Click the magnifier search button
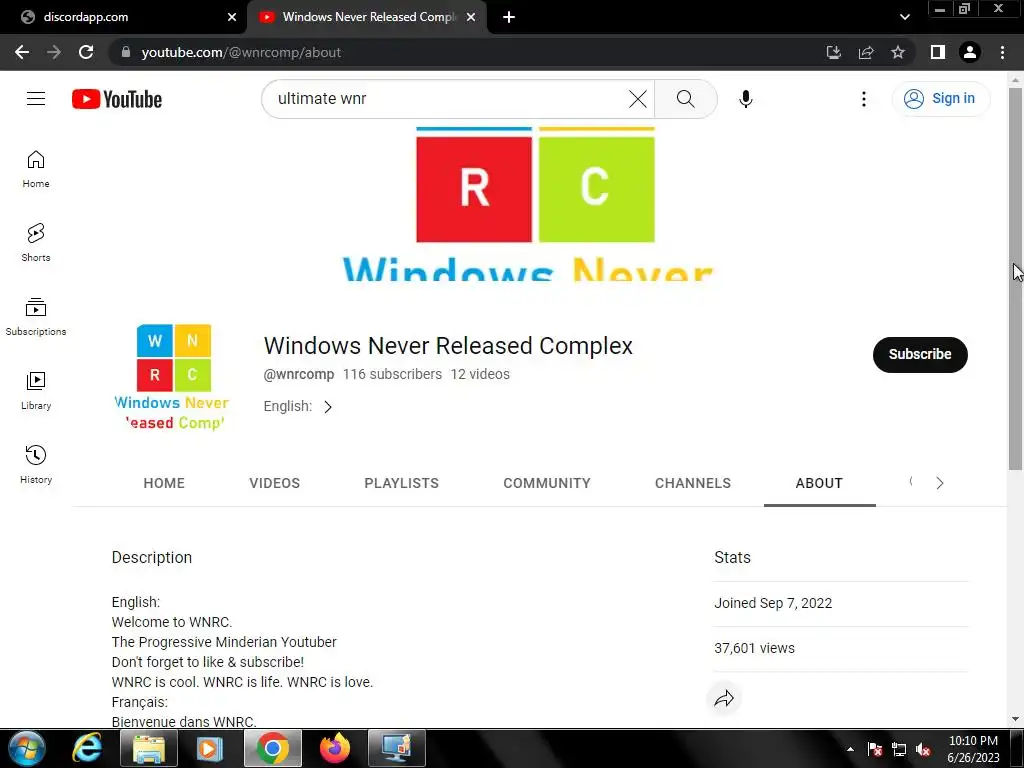Screen dimensions: 1024x768 (x=685, y=99)
